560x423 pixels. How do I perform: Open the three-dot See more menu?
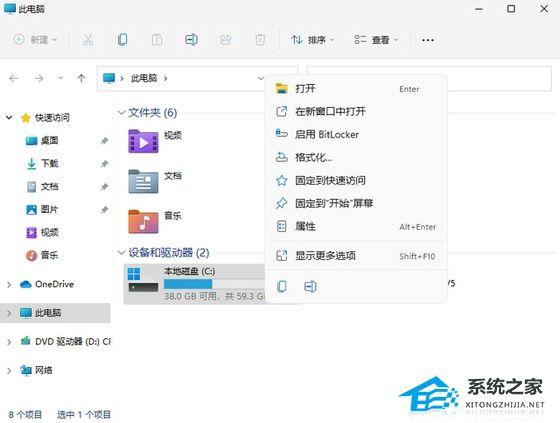(428, 40)
